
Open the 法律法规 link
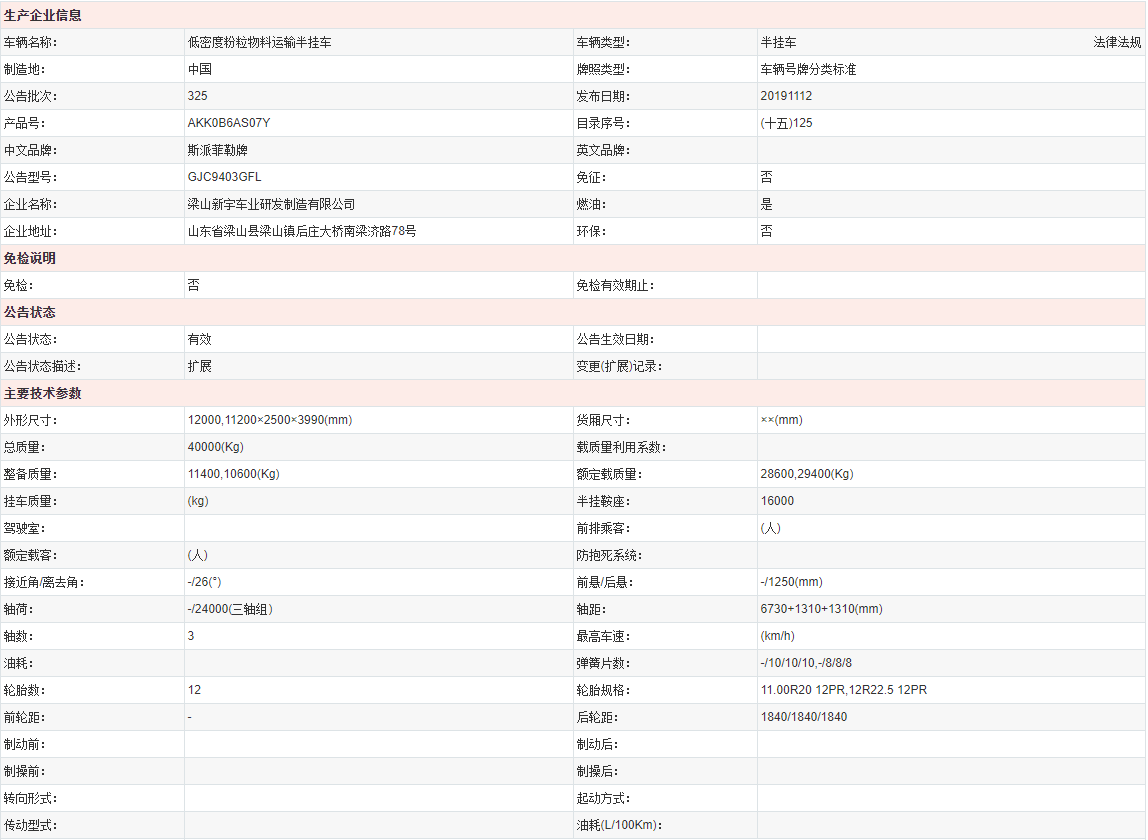click(1116, 42)
